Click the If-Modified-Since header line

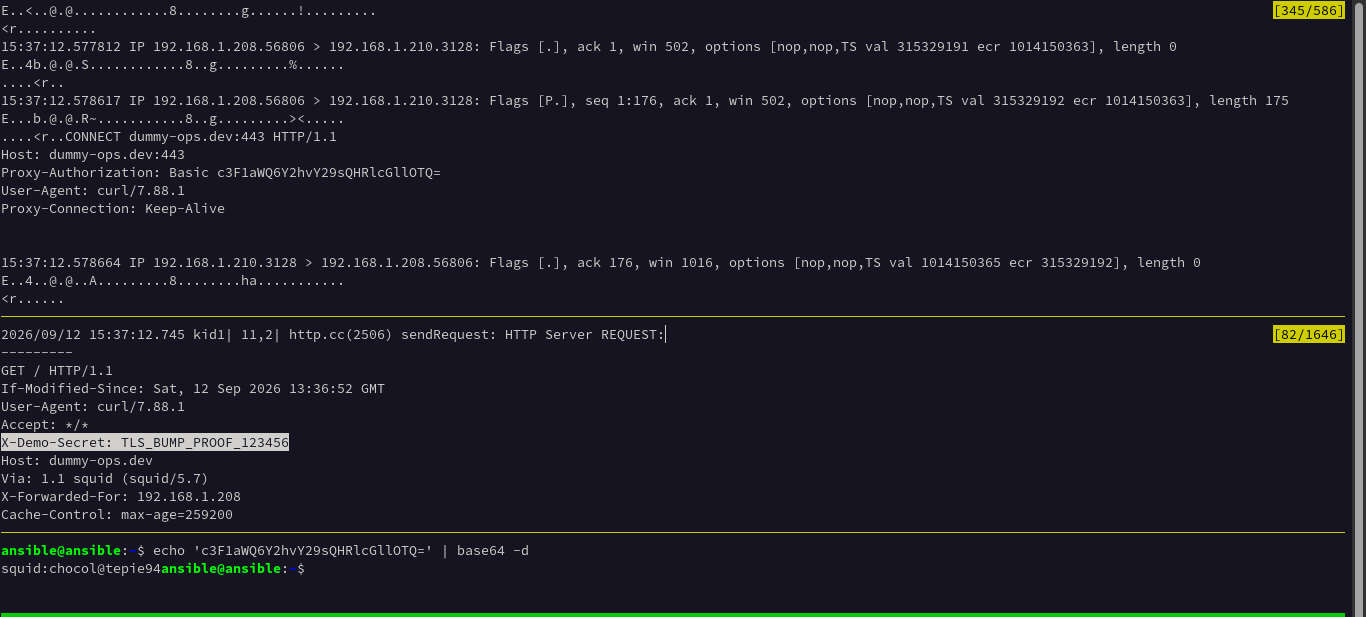(193, 389)
